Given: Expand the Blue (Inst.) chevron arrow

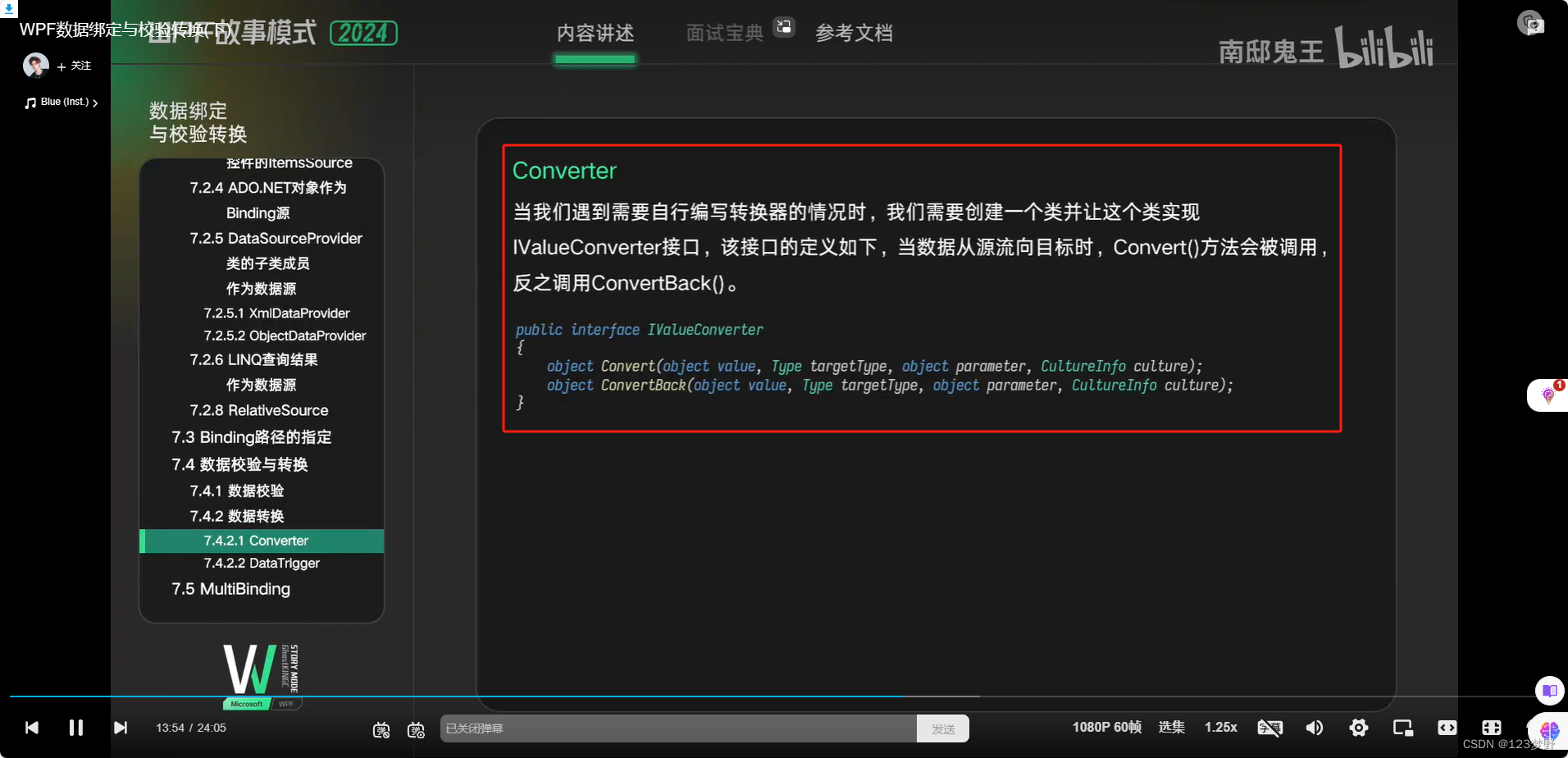Looking at the screenshot, I should coord(95,103).
